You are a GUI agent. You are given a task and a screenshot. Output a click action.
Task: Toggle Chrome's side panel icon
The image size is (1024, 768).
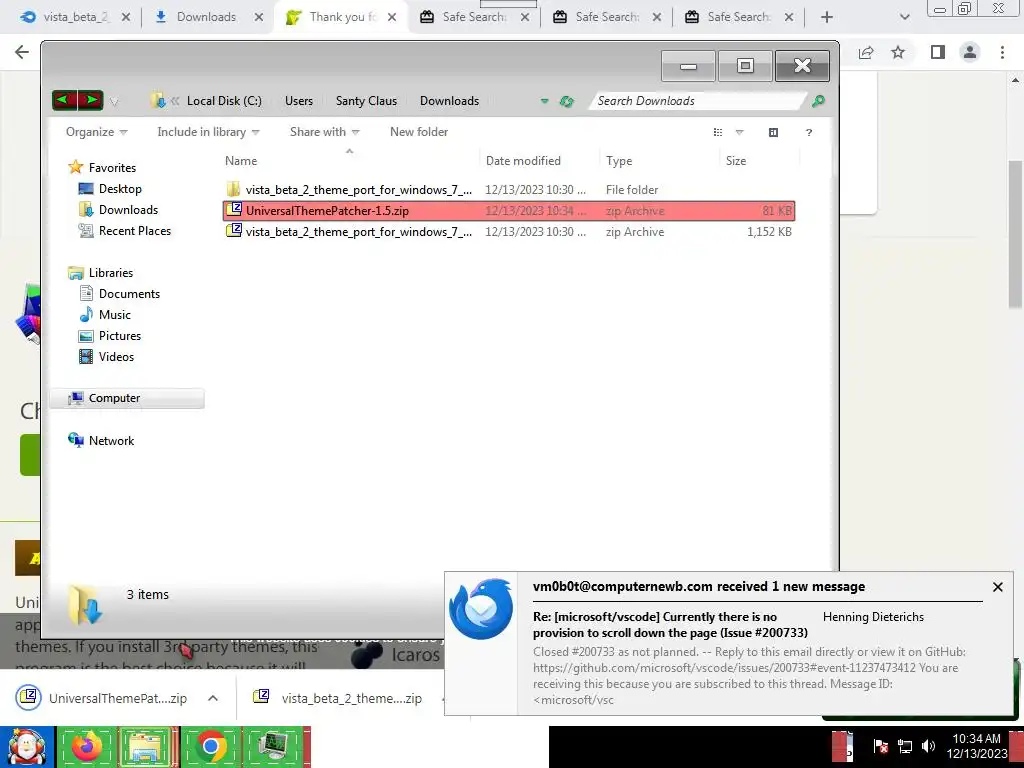tap(937, 52)
